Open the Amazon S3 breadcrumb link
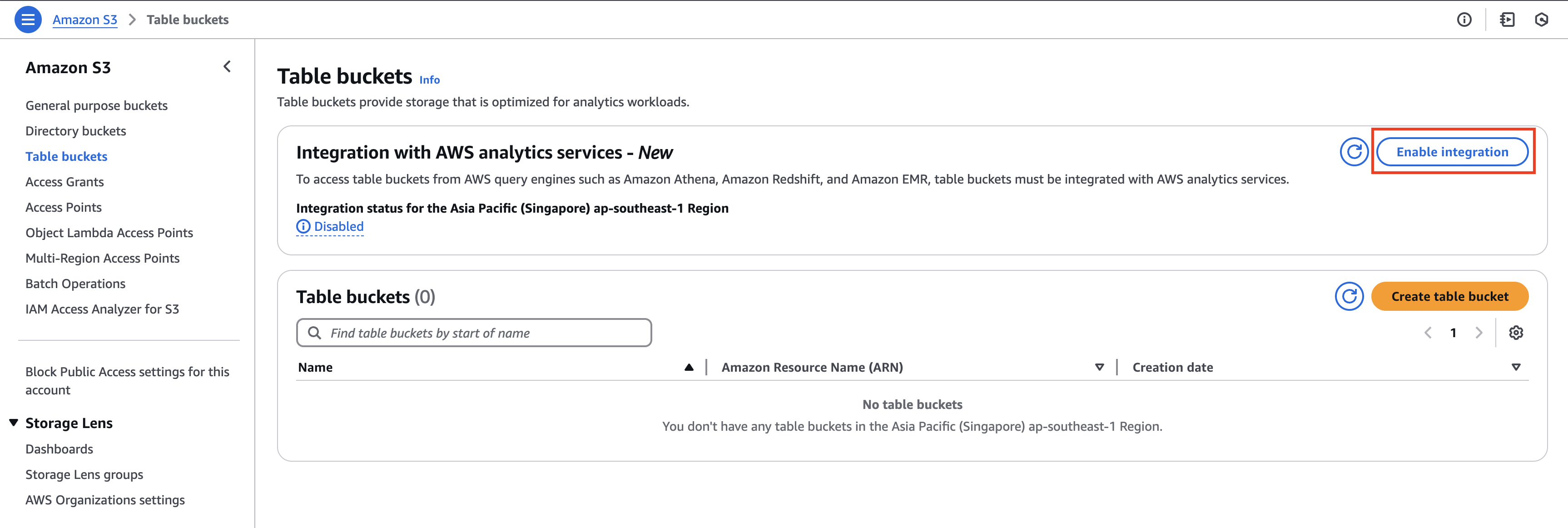Viewport: 1568px width, 528px height. [84, 19]
